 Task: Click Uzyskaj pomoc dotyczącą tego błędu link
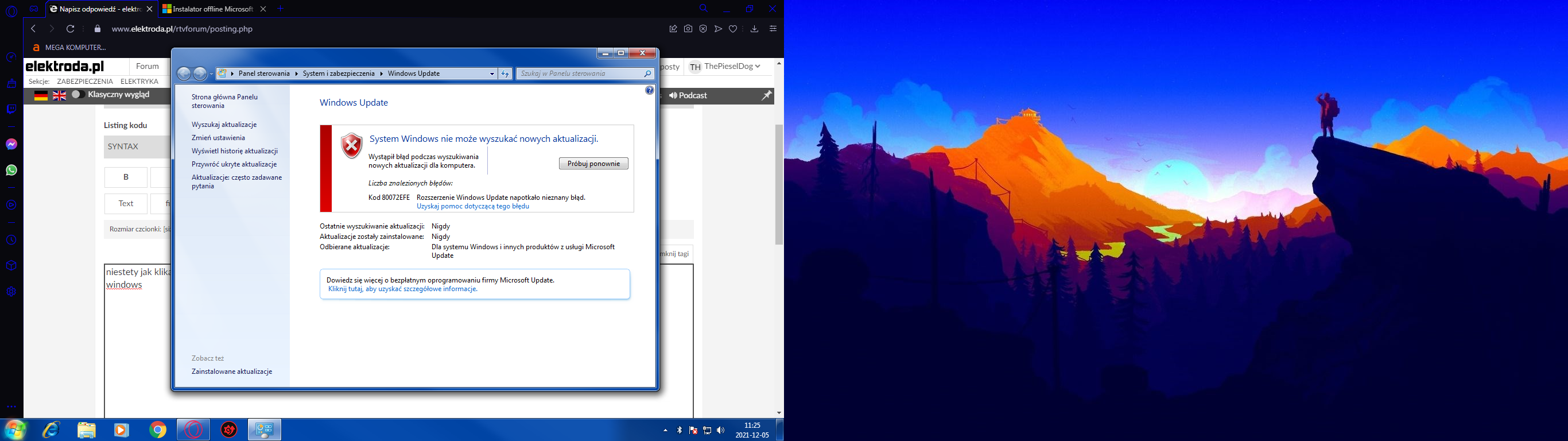pos(473,207)
